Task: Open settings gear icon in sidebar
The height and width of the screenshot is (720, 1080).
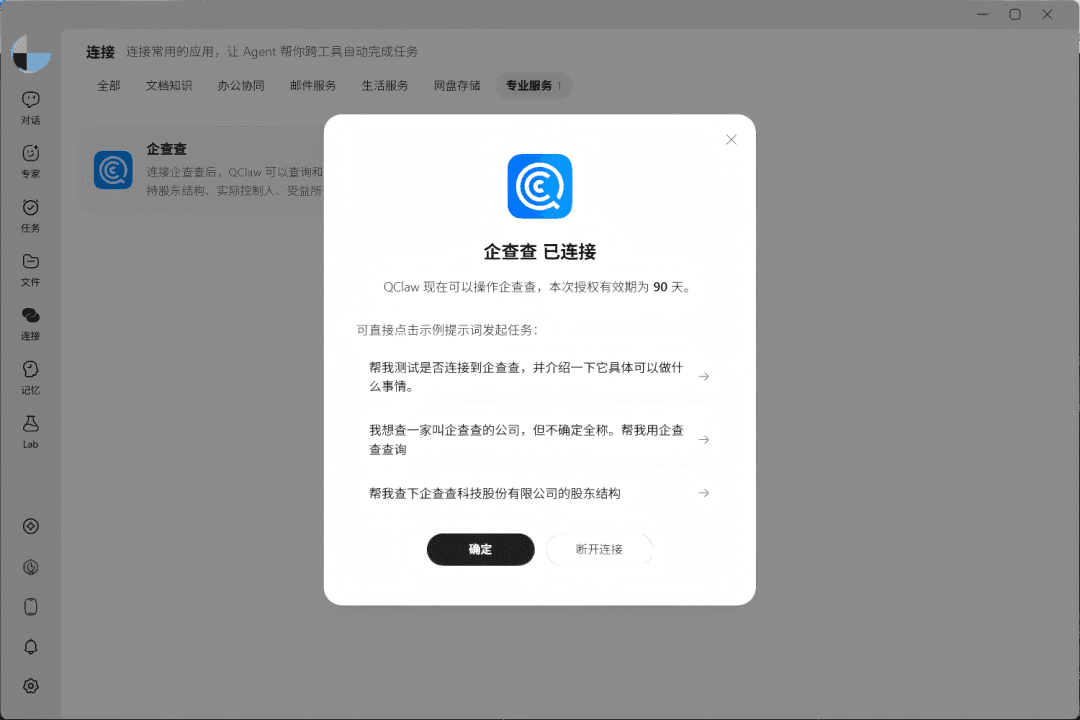Action: click(30, 686)
